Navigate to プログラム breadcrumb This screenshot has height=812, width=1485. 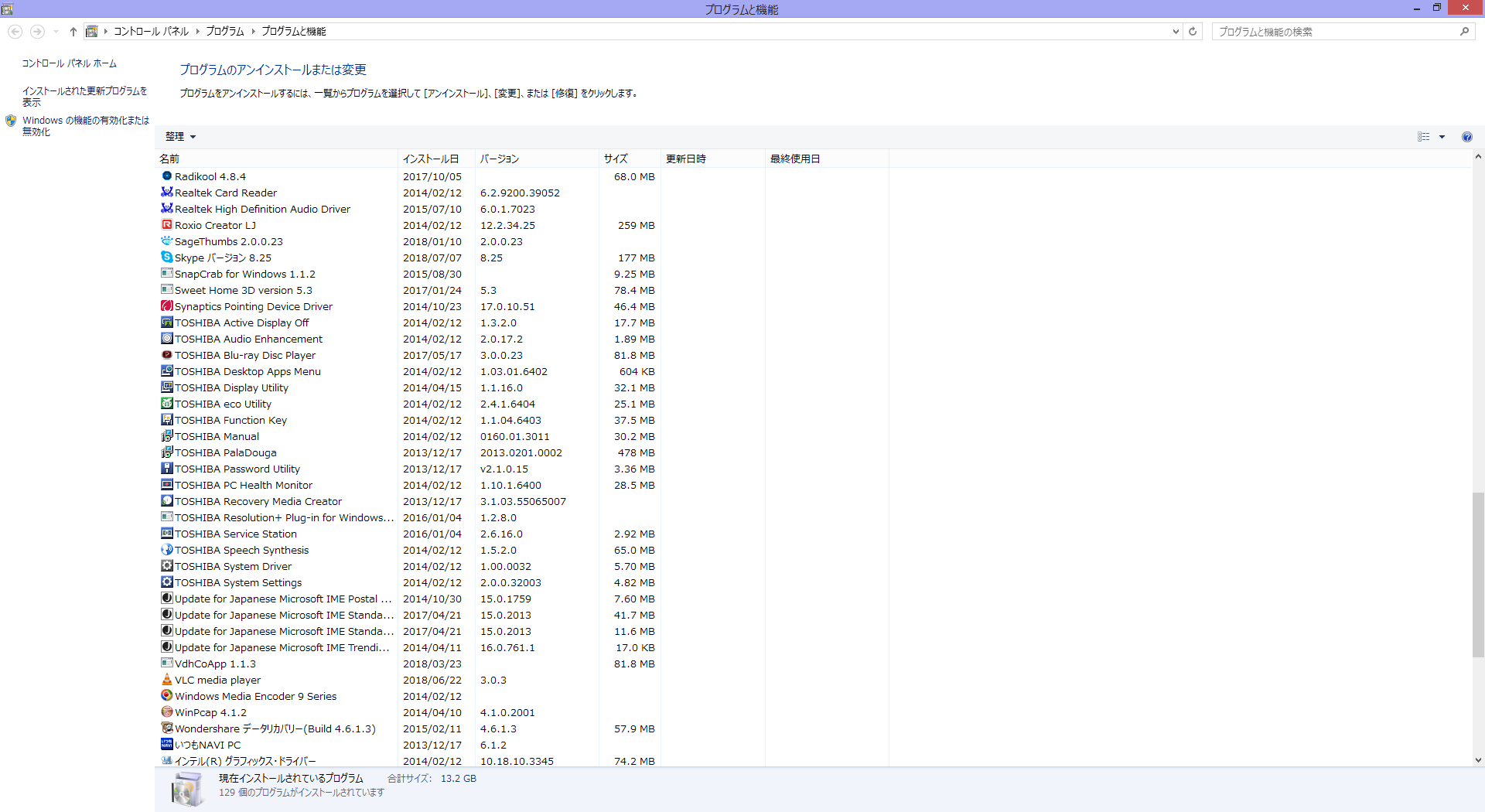tap(225, 32)
